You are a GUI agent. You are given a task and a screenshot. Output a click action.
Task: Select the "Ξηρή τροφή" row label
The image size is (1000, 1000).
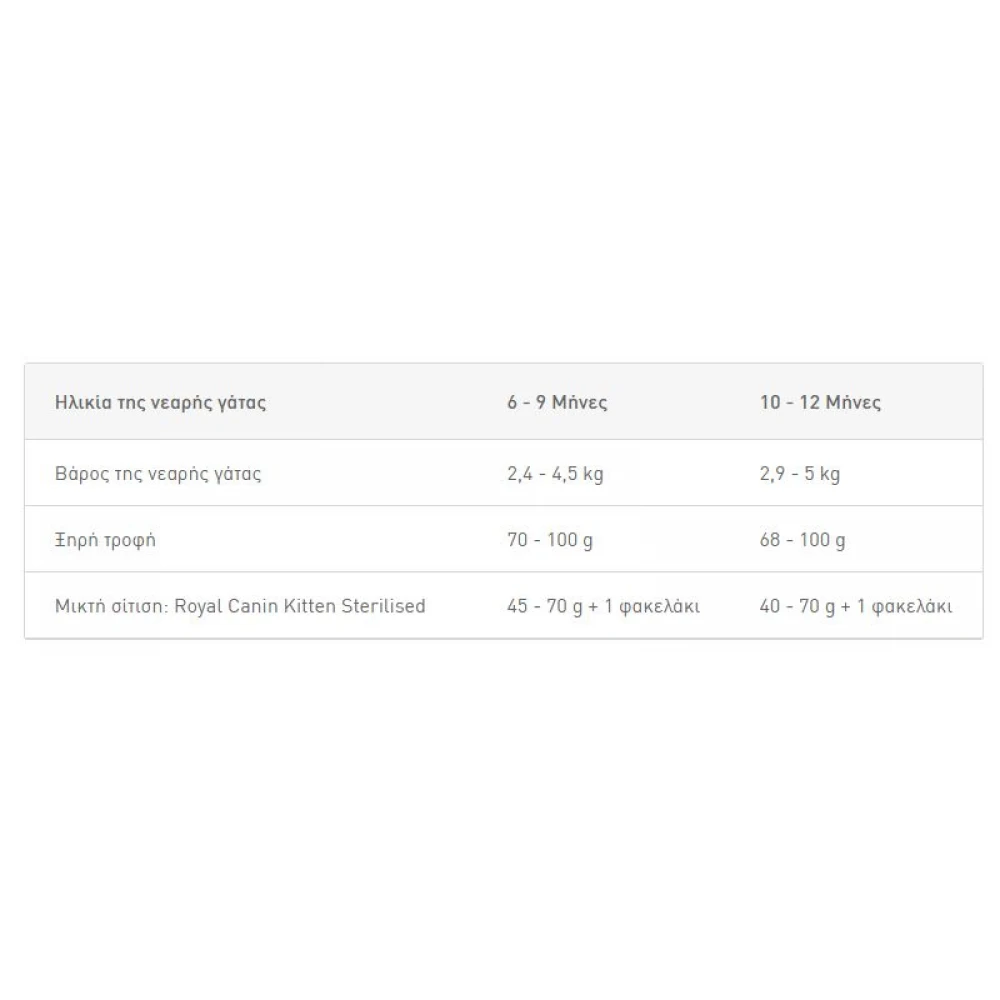[105, 541]
